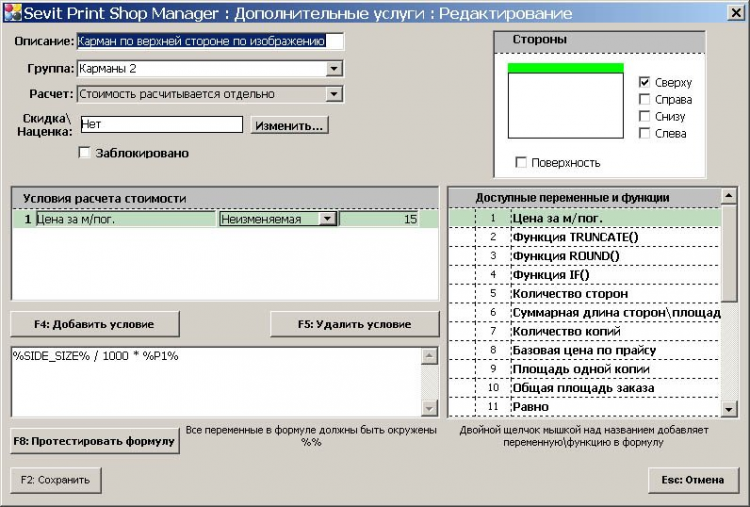The image size is (750, 507).
Task: Enable the Снизу side checkbox
Action: [644, 116]
